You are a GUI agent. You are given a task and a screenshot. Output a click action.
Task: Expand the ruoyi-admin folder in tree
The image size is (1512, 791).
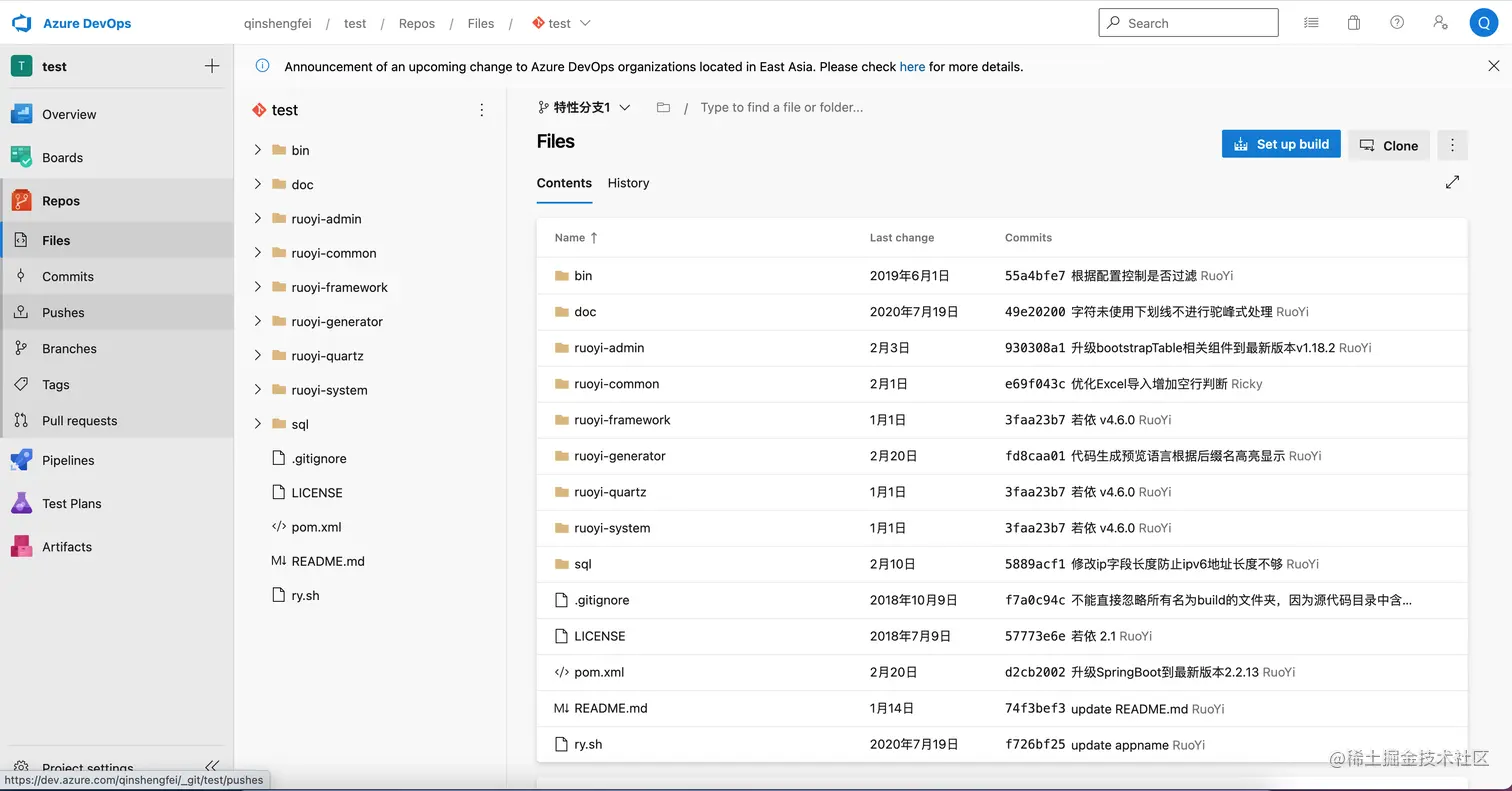point(258,218)
